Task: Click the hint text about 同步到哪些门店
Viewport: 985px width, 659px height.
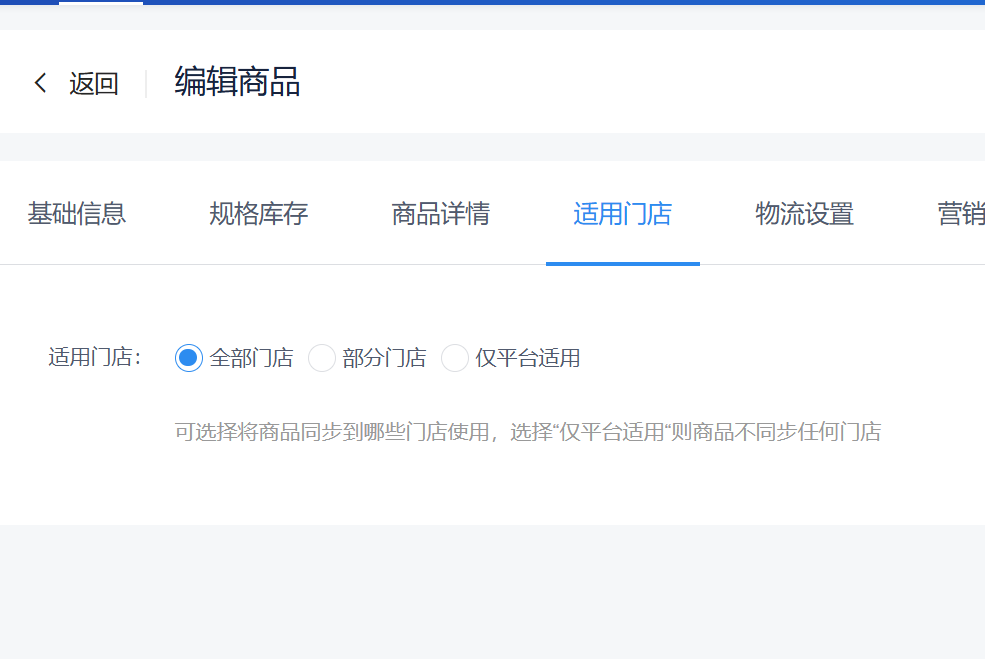Action: [528, 432]
